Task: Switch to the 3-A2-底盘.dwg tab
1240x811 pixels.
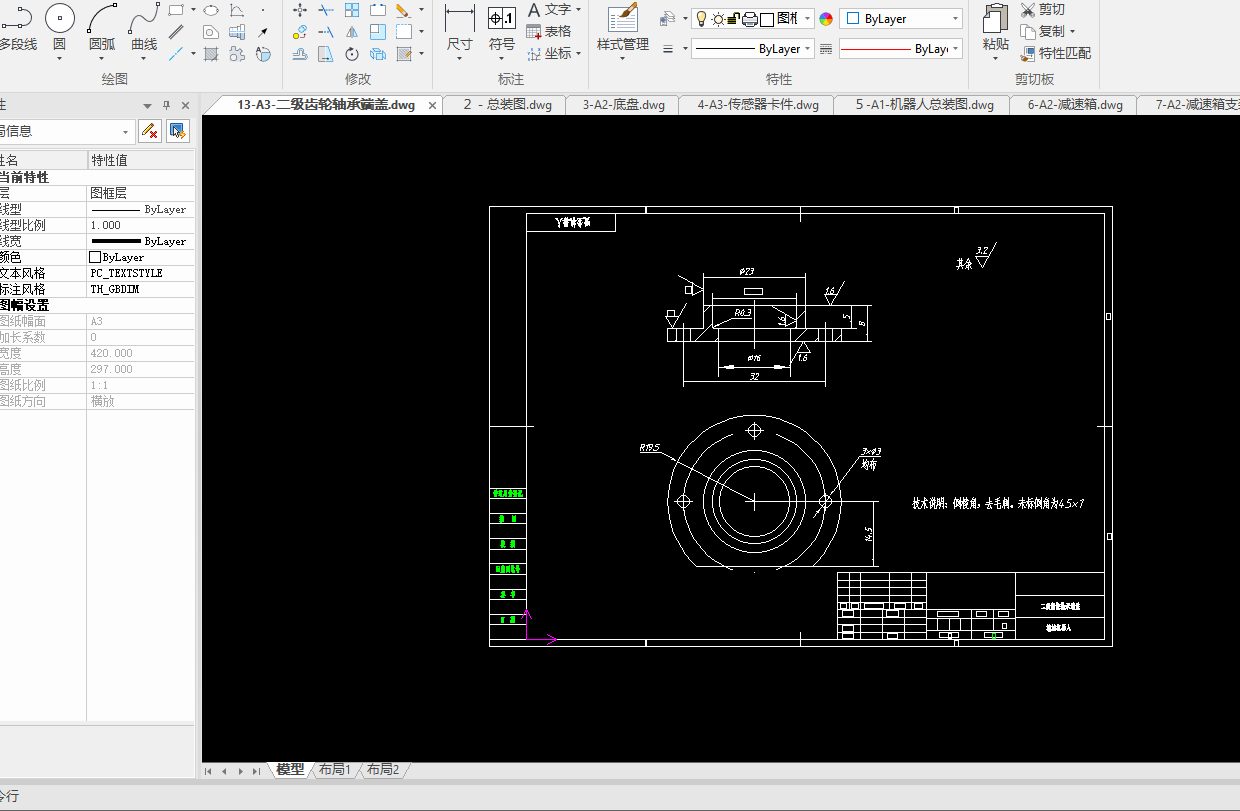Action: 623,105
